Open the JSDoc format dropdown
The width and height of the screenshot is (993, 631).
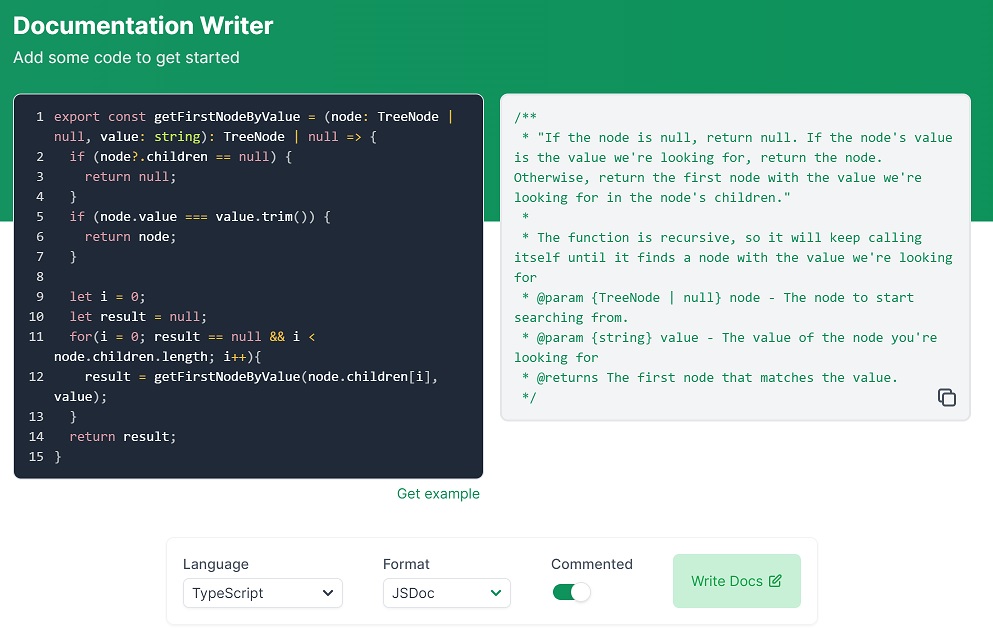click(446, 593)
